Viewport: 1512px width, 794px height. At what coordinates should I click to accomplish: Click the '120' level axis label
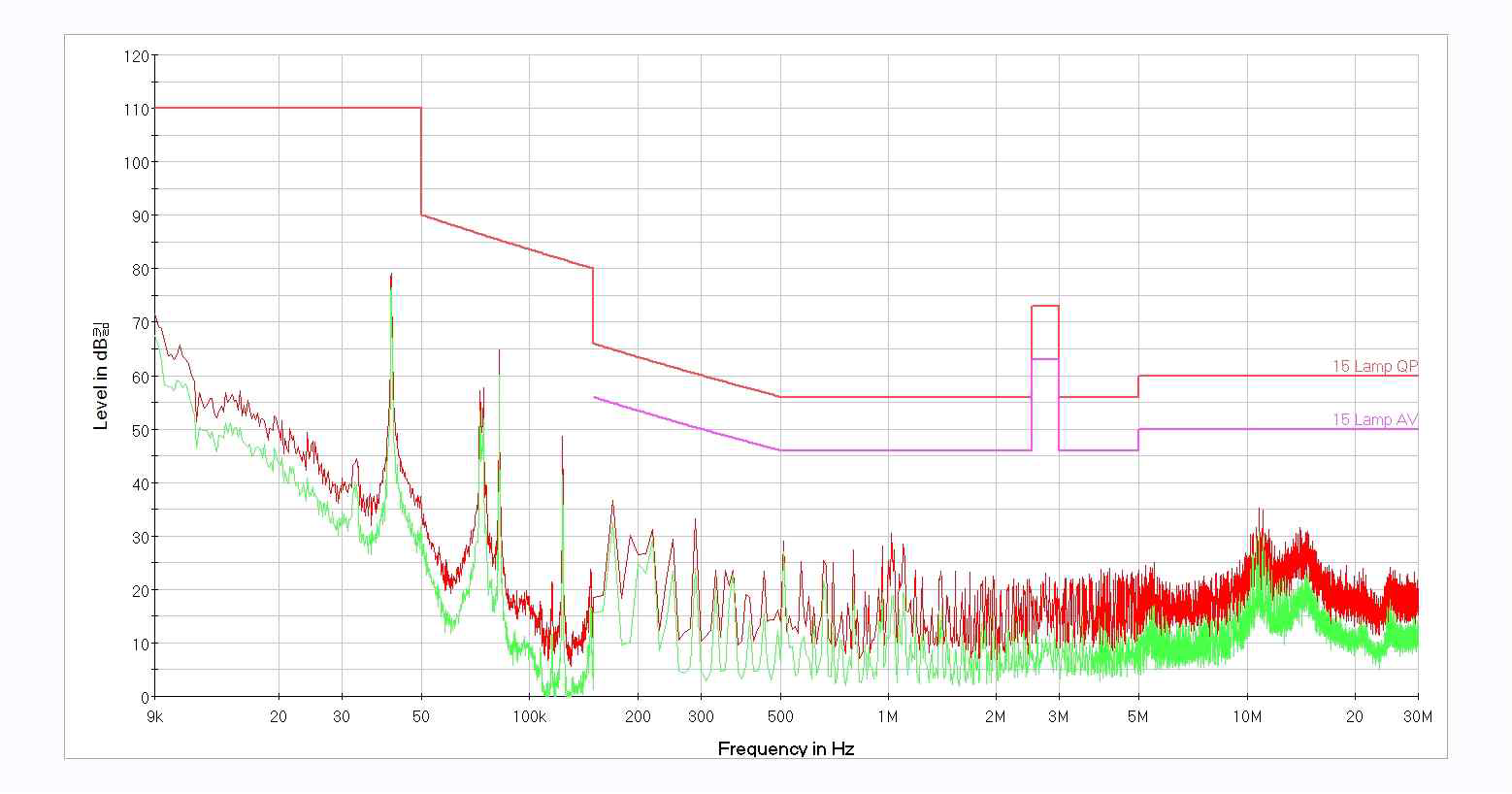point(137,56)
